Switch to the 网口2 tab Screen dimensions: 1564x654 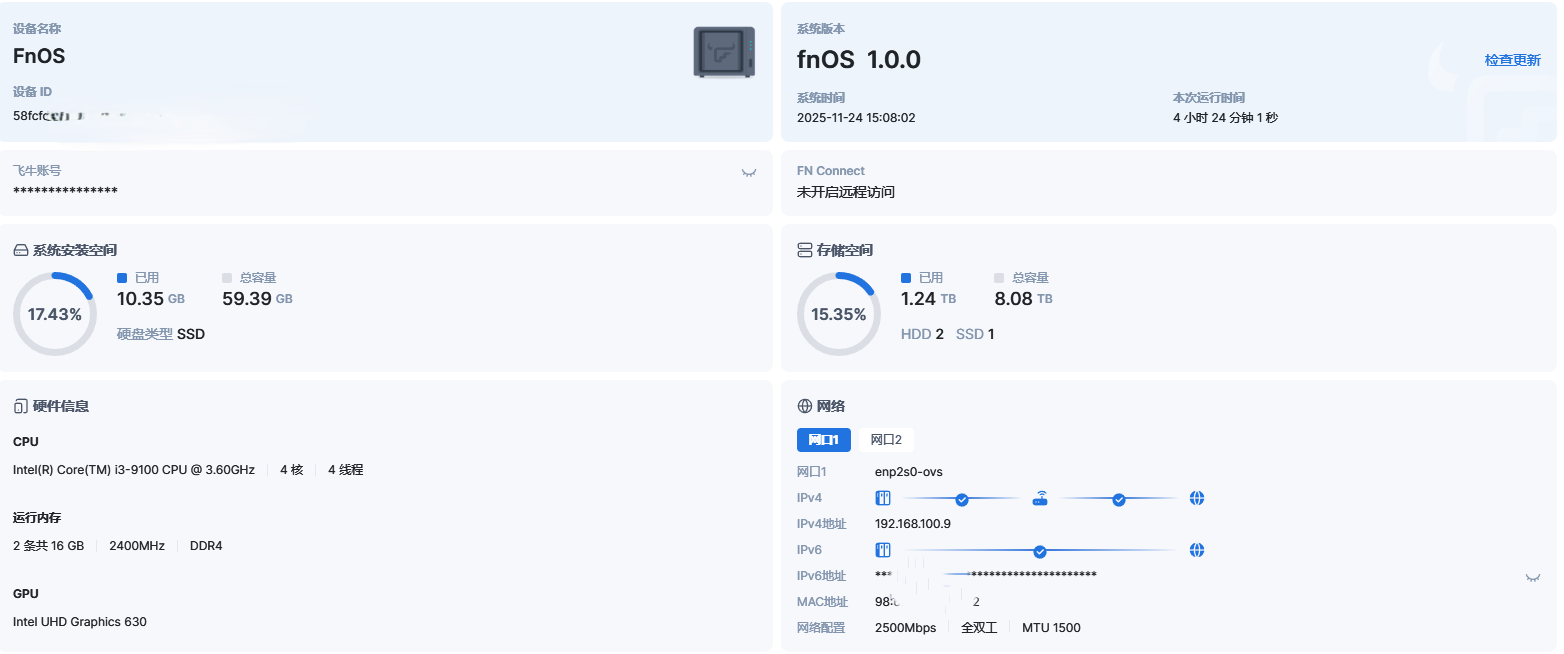click(885, 440)
